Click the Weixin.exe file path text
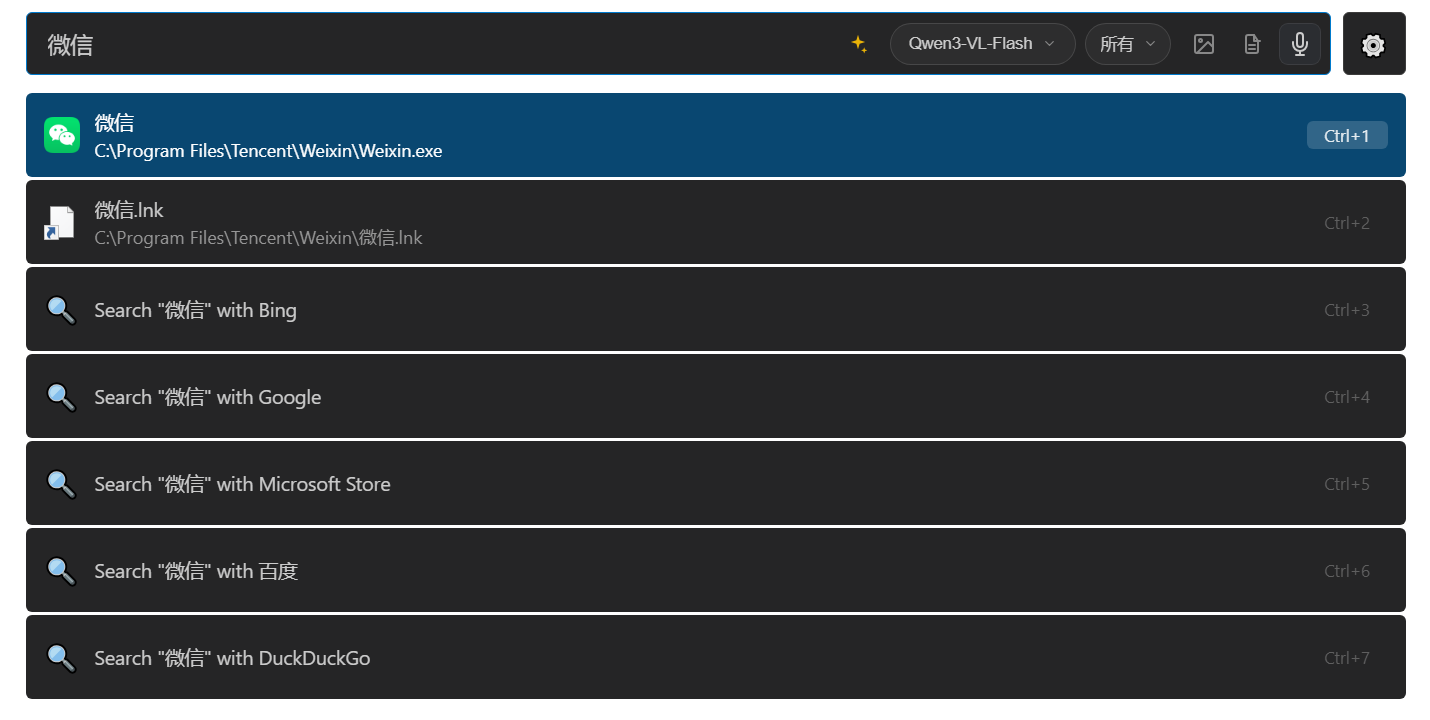 [x=268, y=151]
